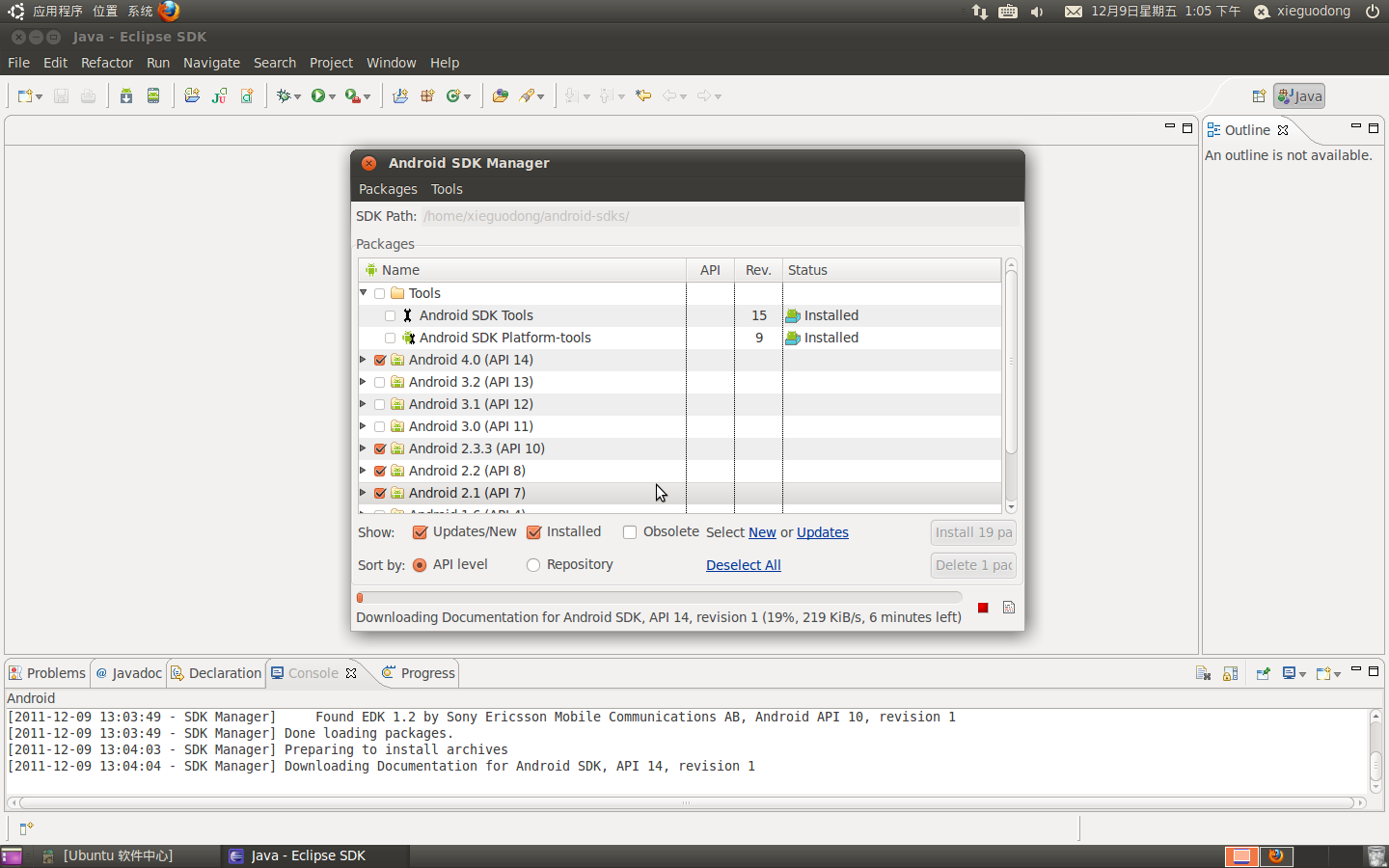Click the New selection link

762,532
